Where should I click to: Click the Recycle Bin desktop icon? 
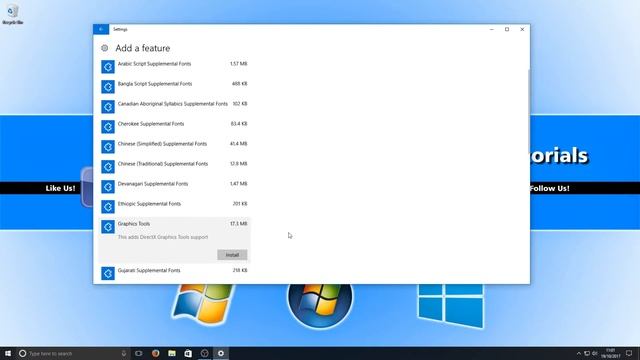(12, 14)
